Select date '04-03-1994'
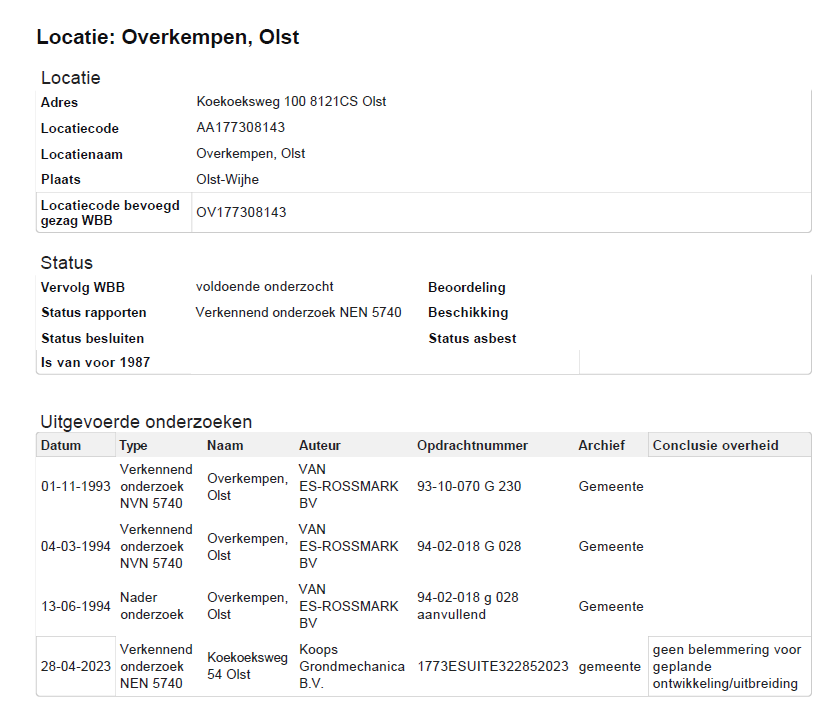The image size is (837, 710). pos(76,547)
